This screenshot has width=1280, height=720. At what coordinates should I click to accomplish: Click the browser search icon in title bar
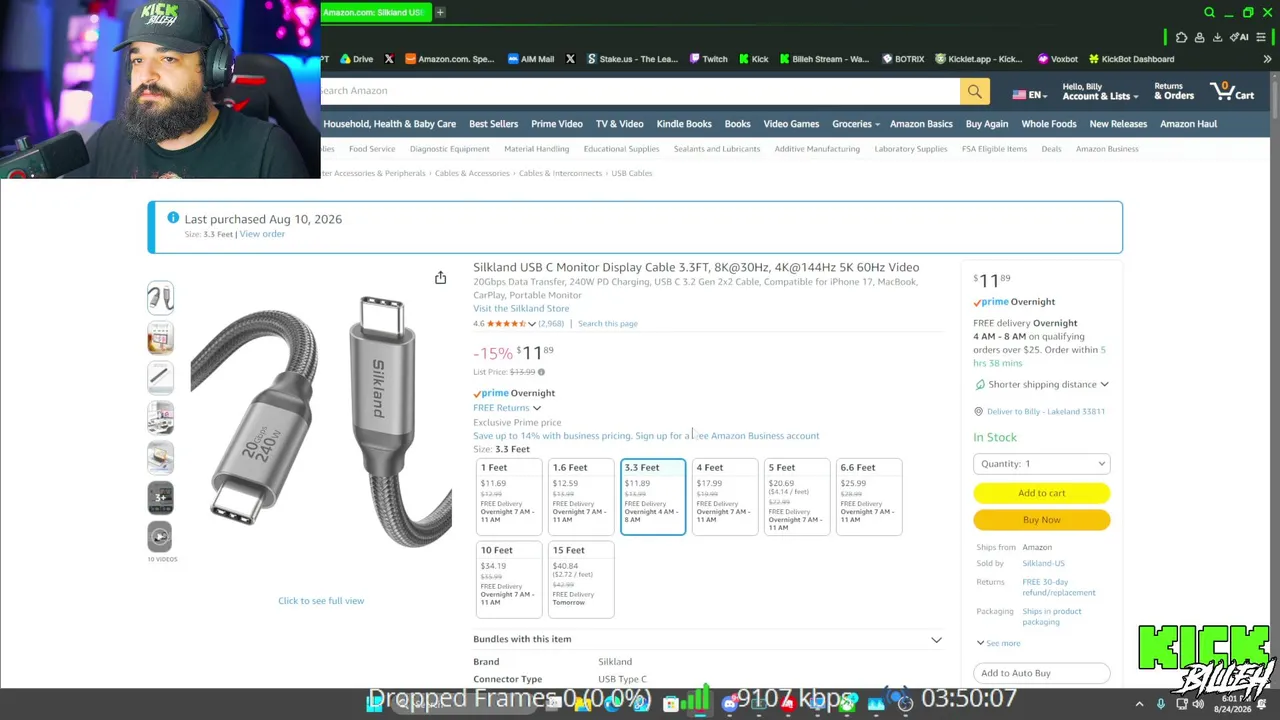tap(1209, 12)
